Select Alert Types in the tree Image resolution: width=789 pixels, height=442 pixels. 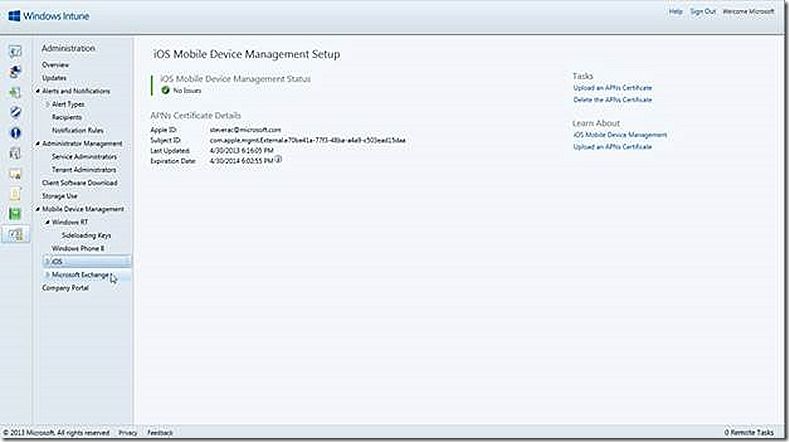point(68,104)
